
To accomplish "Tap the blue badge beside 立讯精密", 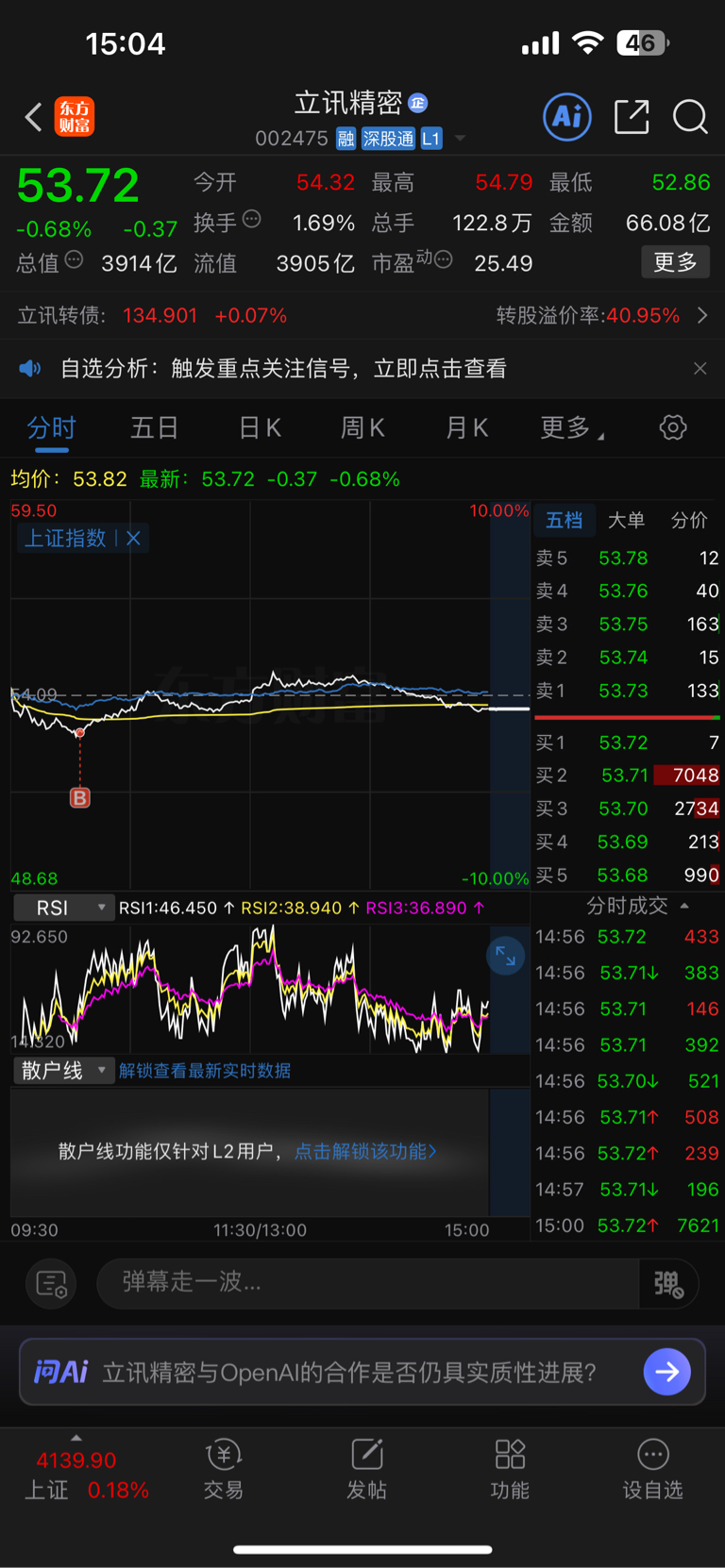I will pyautogui.click(x=418, y=102).
